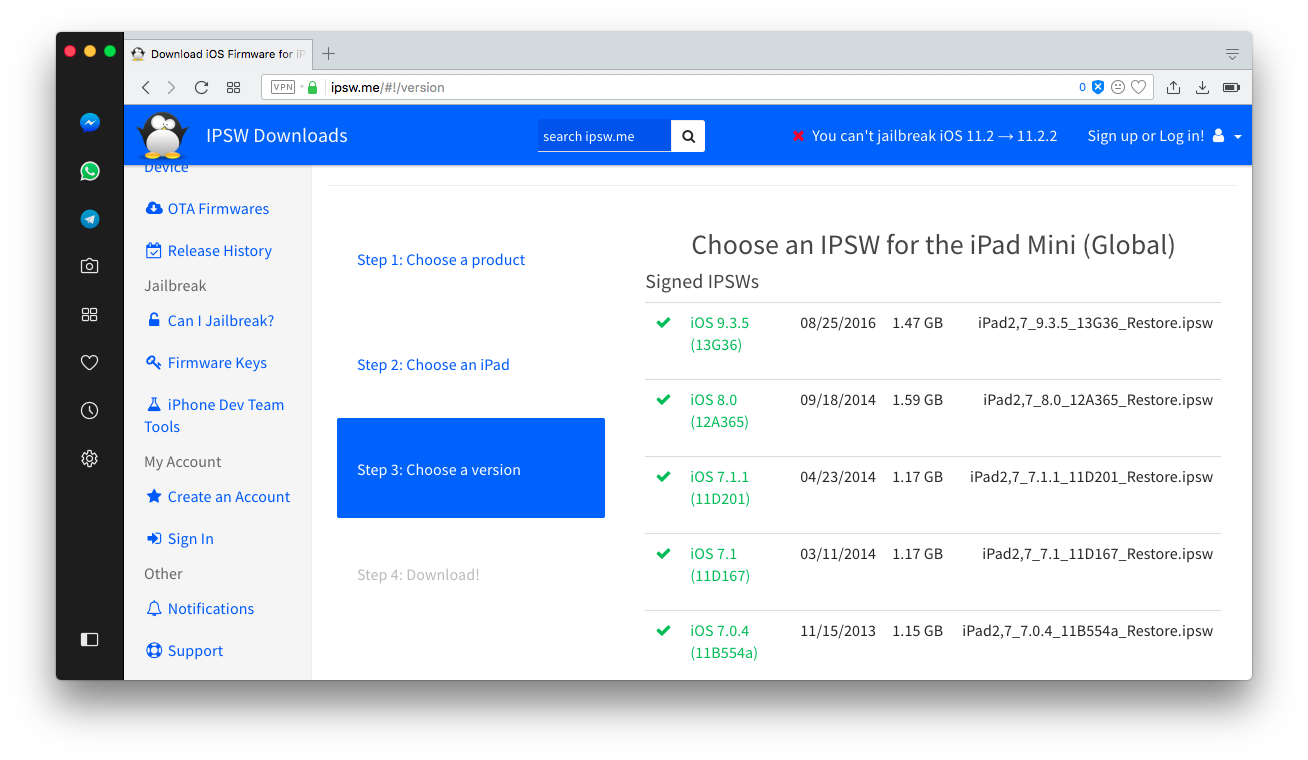This screenshot has height=760, width=1308.
Task: Reload the page
Action: (201, 87)
